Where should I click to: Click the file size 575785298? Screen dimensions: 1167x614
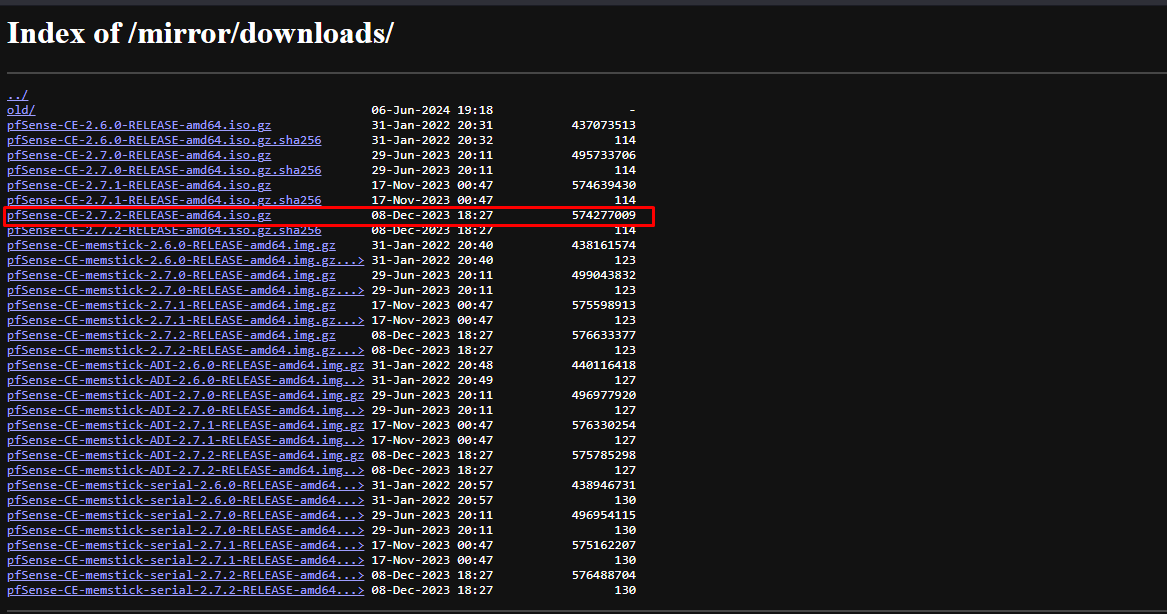(x=604, y=455)
